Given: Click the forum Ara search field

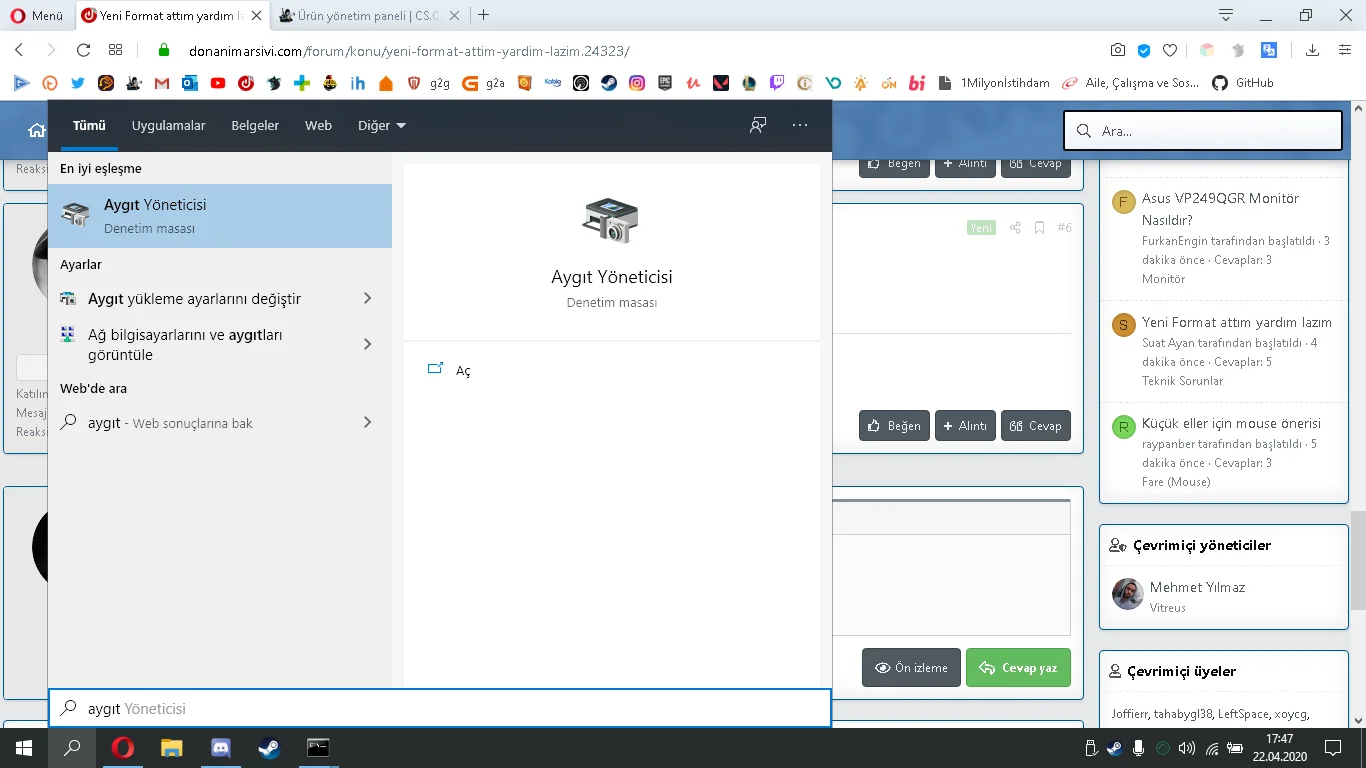Looking at the screenshot, I should (x=1203, y=131).
